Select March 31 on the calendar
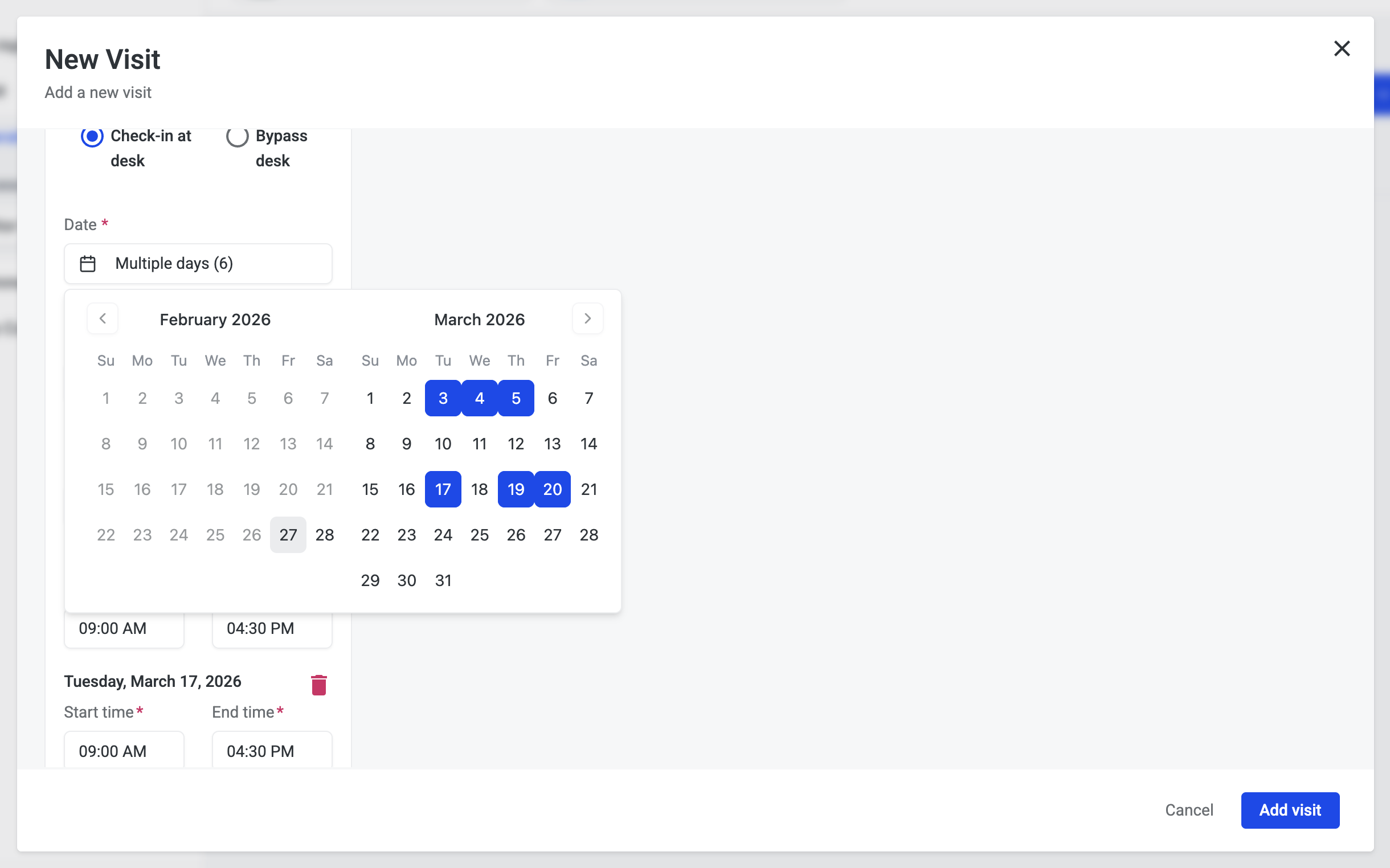 [x=443, y=580]
